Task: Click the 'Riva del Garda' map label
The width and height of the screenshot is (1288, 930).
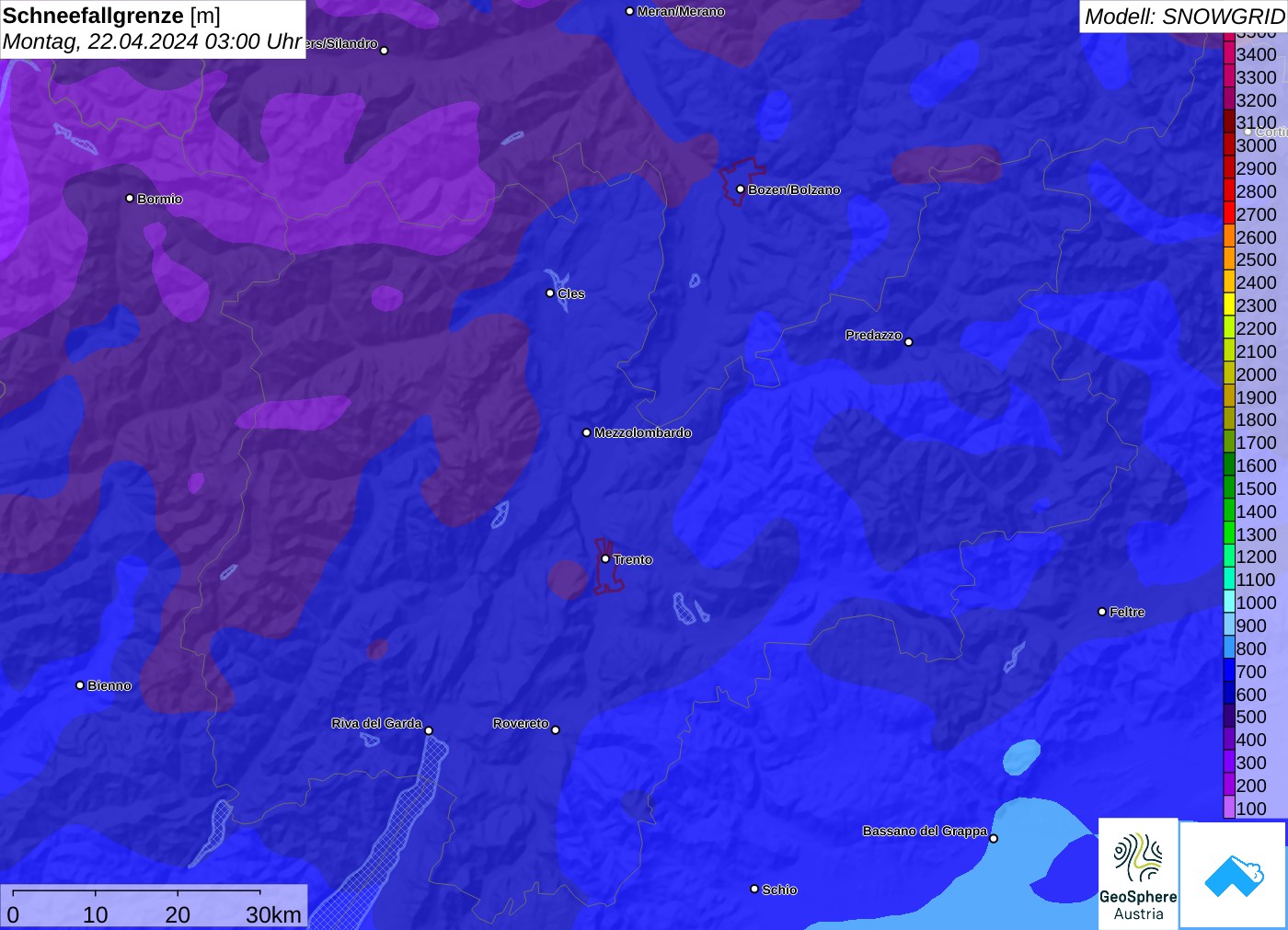Action: [x=376, y=723]
